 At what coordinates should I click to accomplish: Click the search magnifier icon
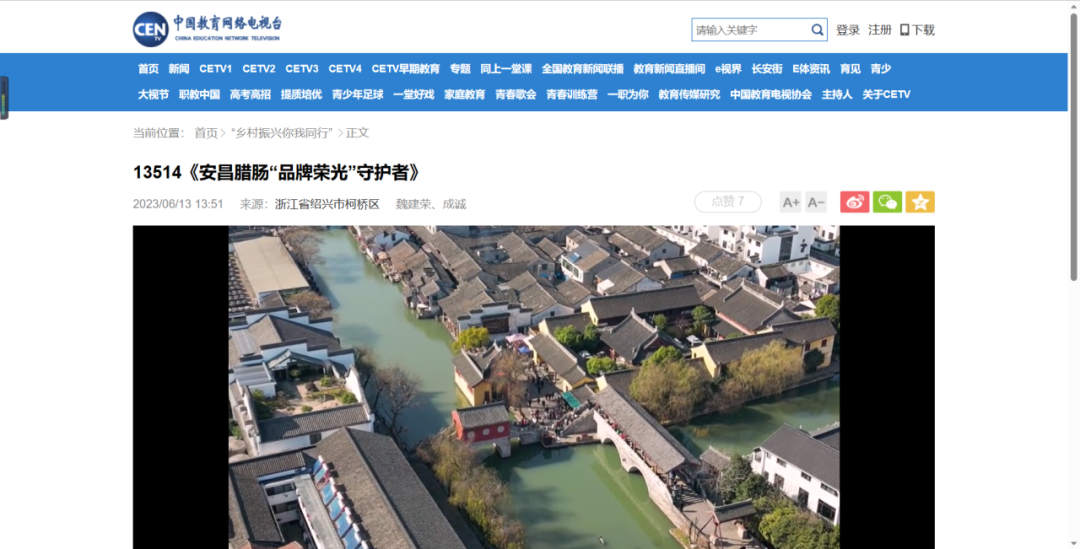point(817,30)
